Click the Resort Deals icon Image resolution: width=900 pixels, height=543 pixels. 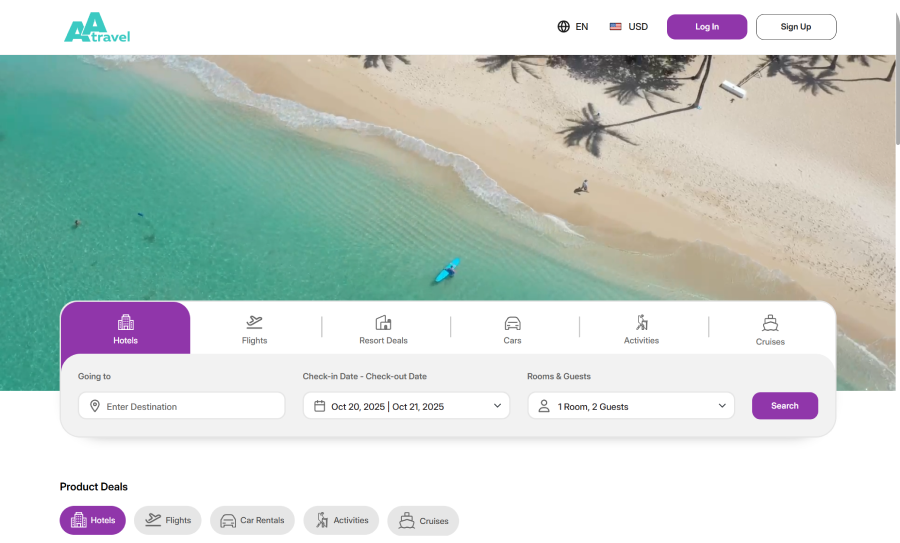(x=383, y=322)
